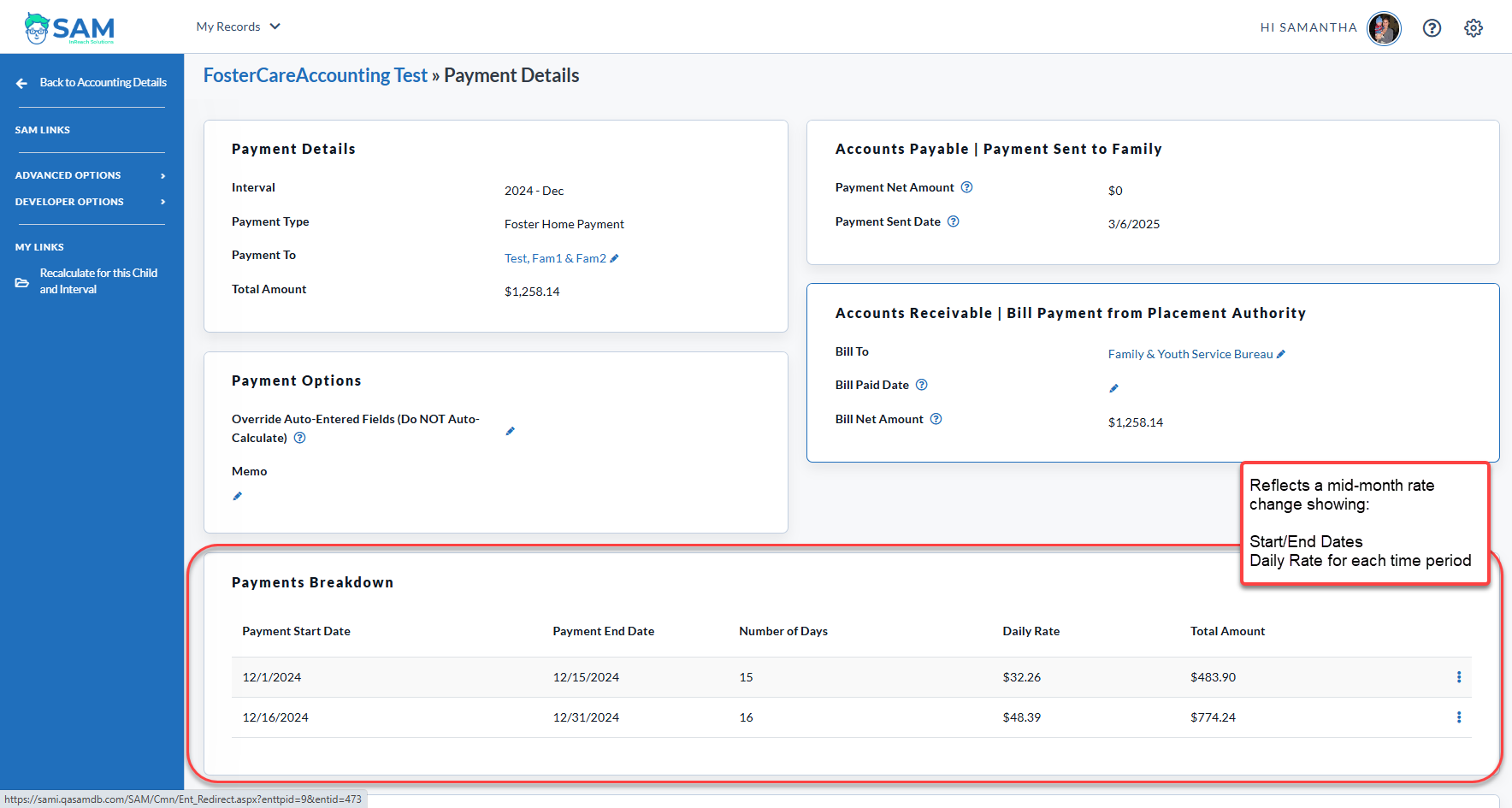1512x808 pixels.
Task: Click the 12/1/2024 start date cell
Action: (272, 677)
